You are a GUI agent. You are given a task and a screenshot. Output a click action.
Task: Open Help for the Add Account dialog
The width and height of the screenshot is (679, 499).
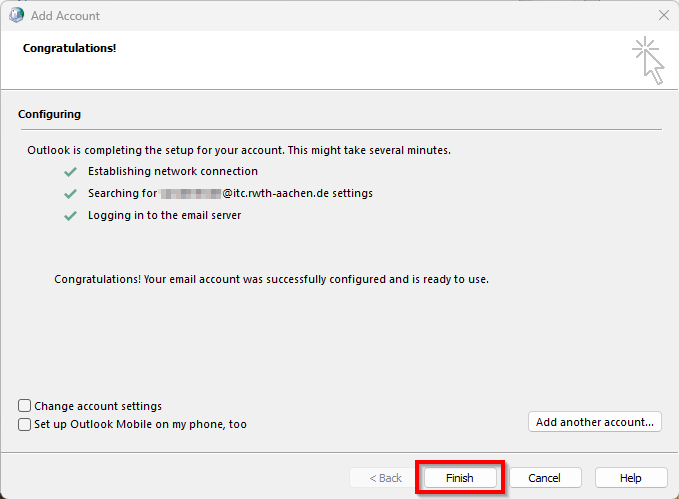point(630,478)
